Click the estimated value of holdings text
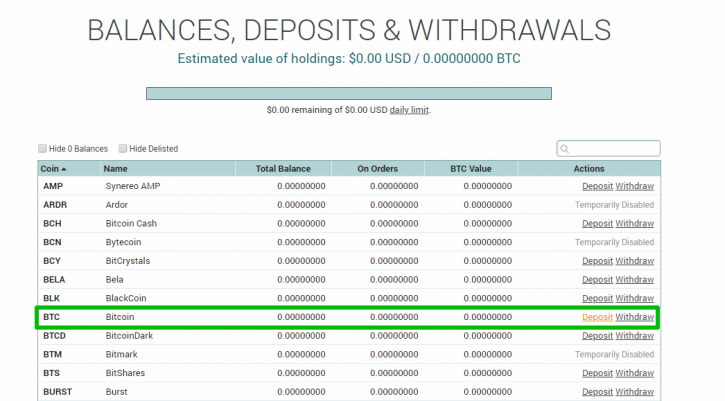 (349, 59)
